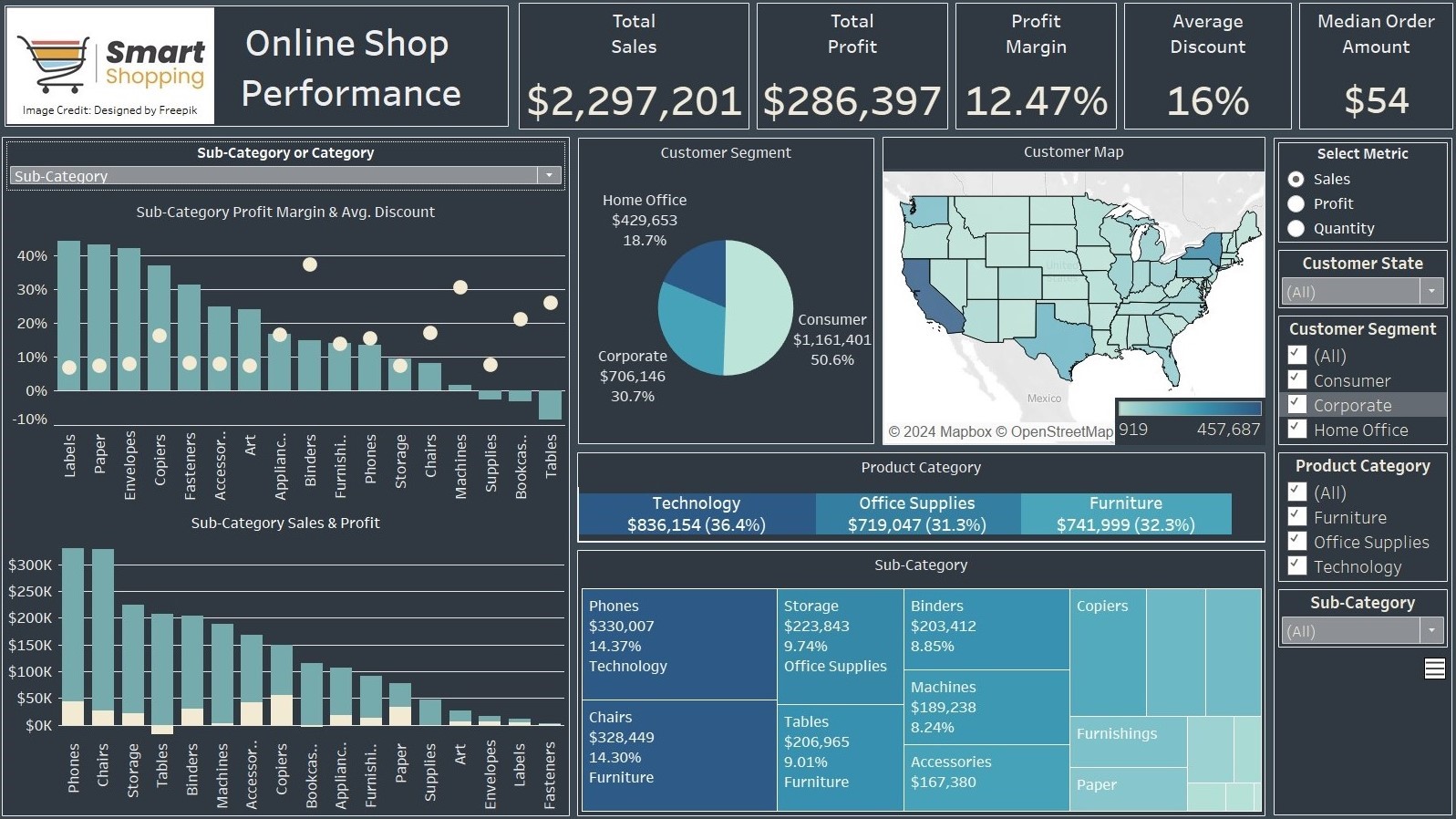Click the Tables negative bar in margin chart

[550, 405]
